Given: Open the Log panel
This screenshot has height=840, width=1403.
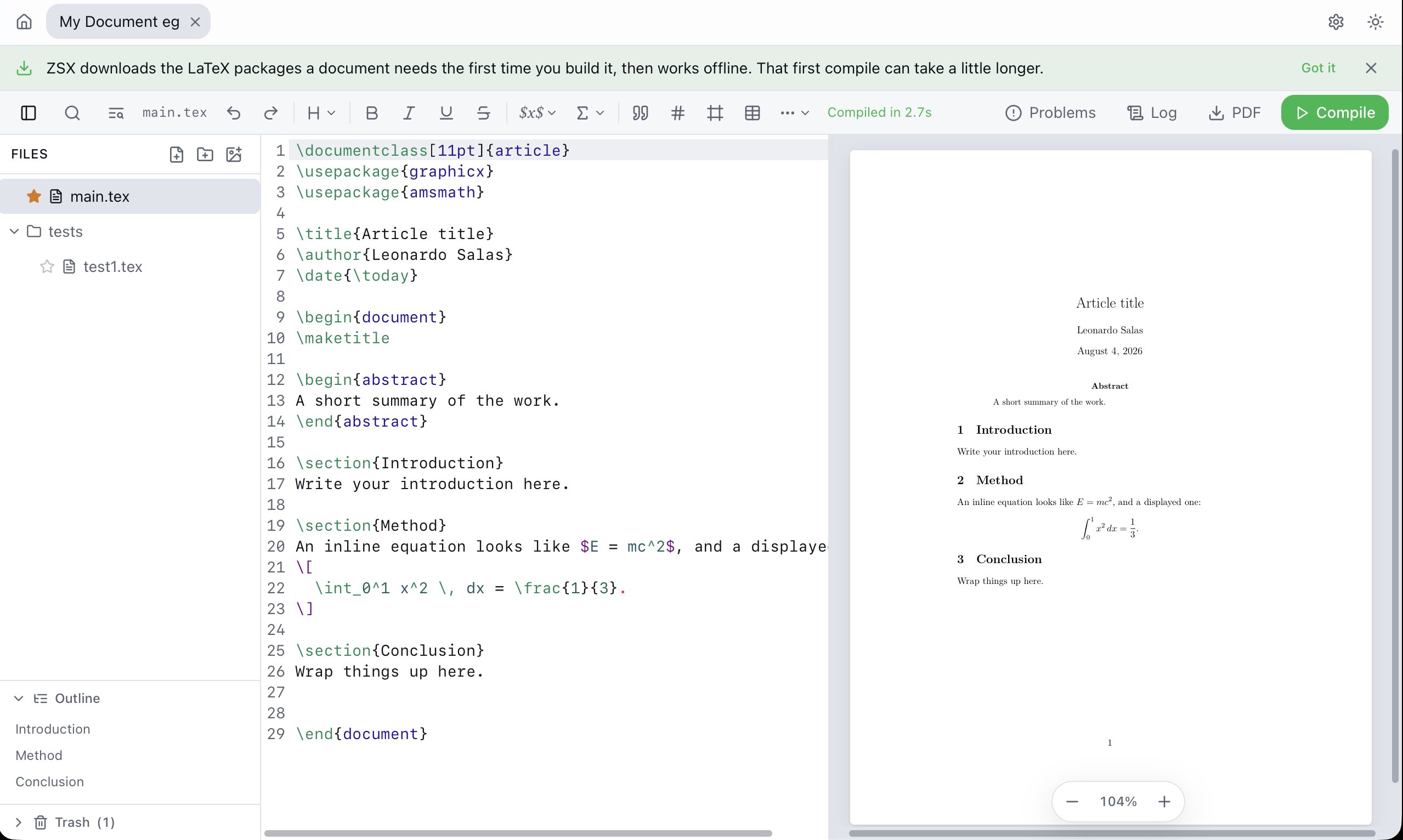Looking at the screenshot, I should pos(1152,112).
